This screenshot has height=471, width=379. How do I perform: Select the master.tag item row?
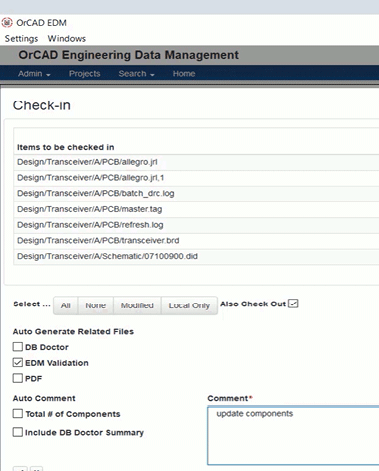(196, 209)
